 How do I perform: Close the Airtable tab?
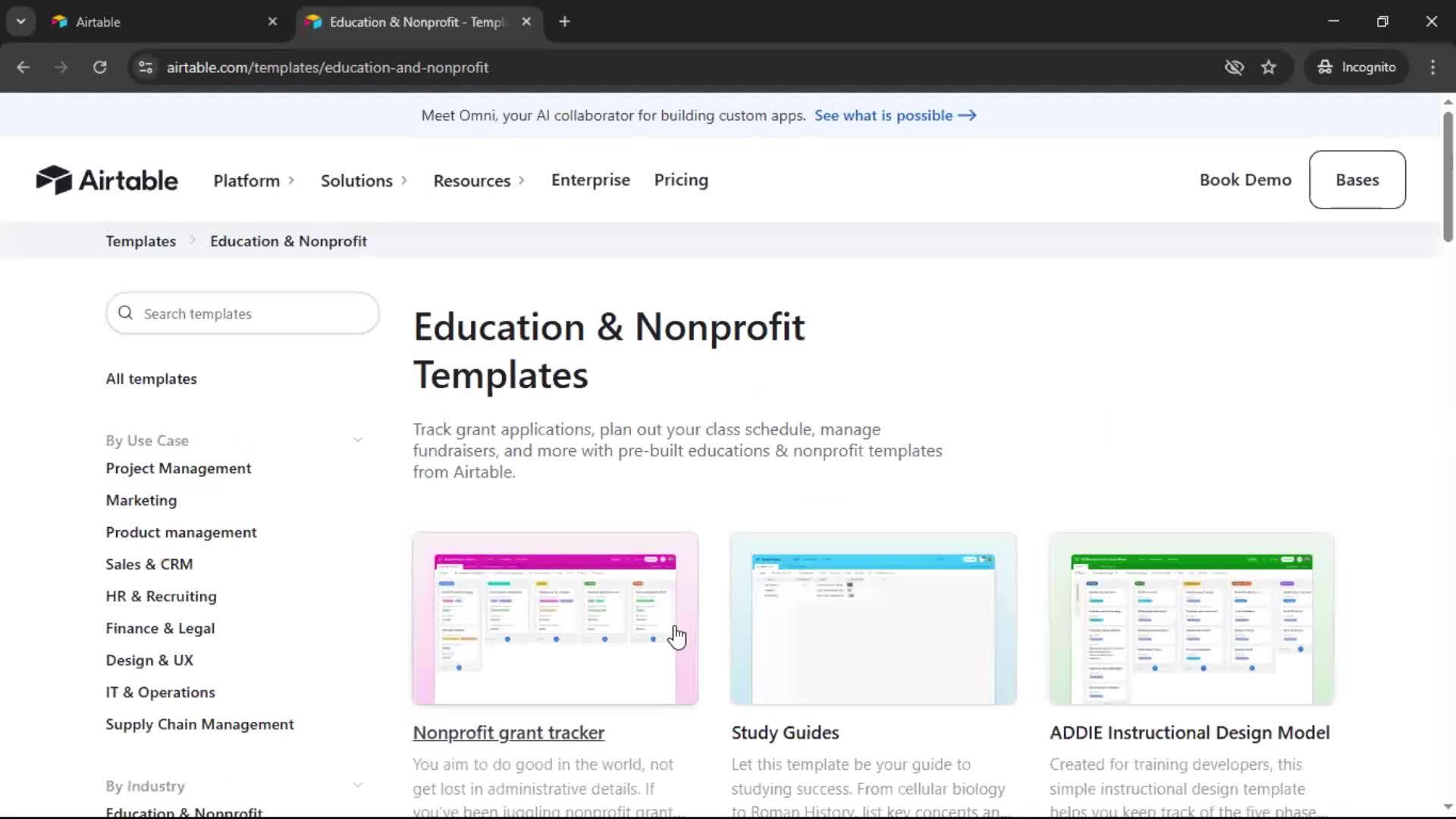(x=272, y=22)
